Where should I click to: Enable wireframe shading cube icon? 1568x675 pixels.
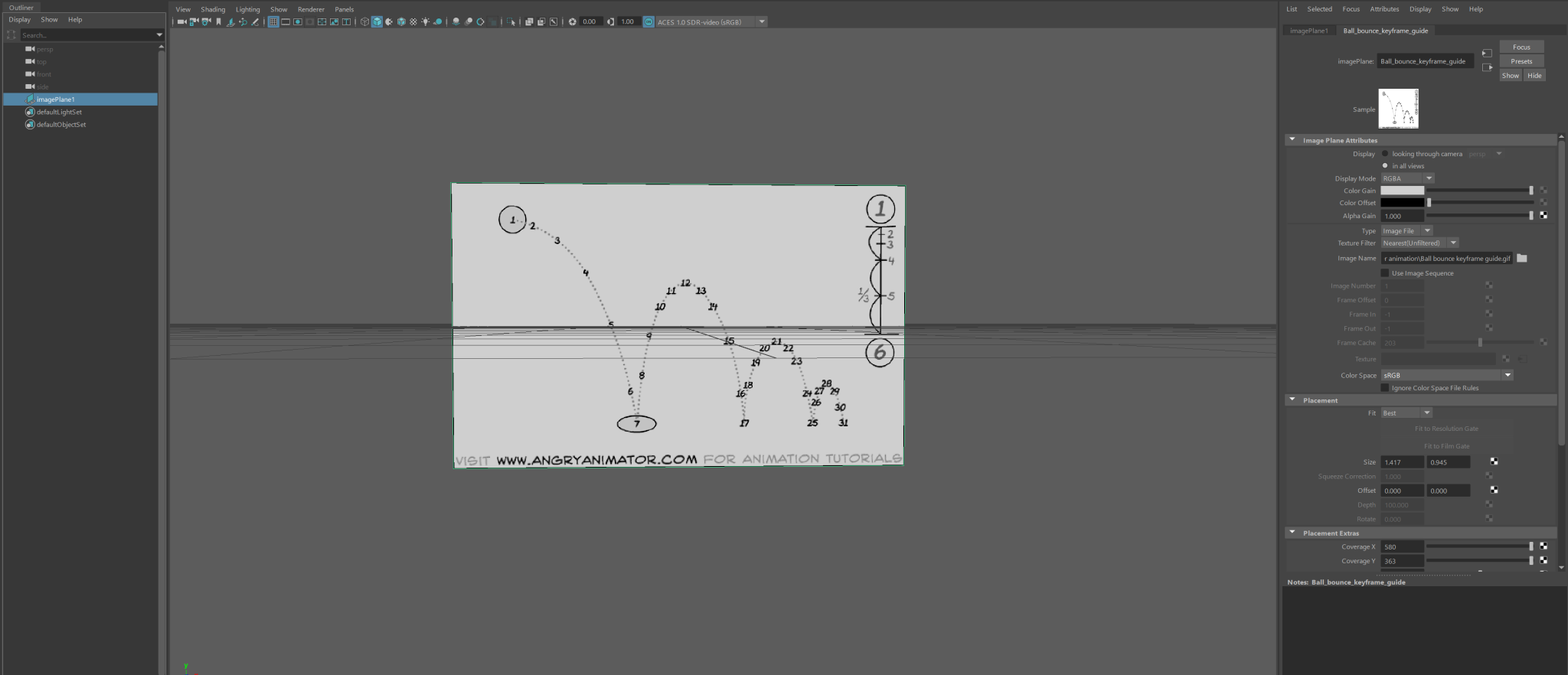tap(365, 21)
